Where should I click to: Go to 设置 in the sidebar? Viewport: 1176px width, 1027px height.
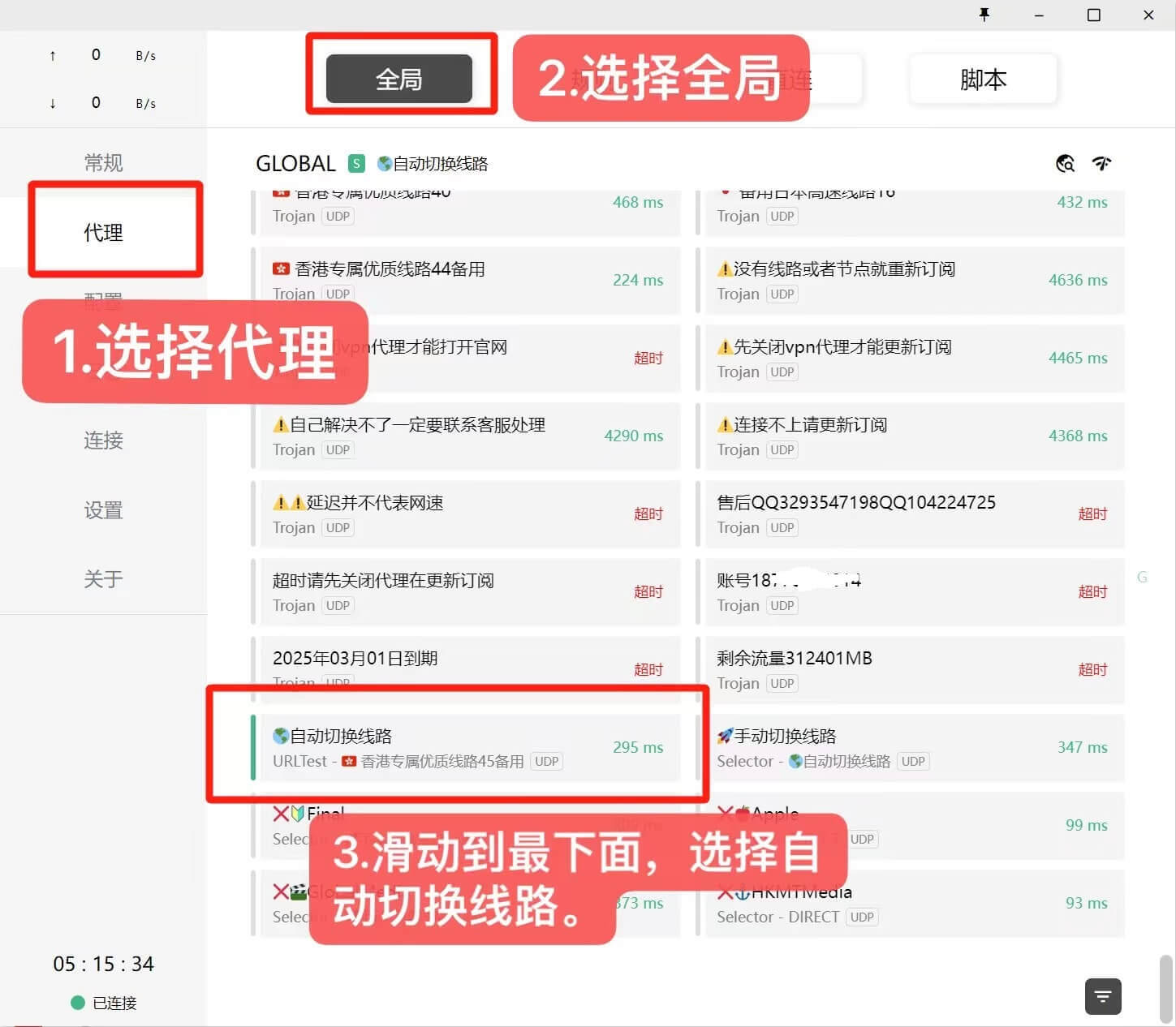(x=104, y=510)
